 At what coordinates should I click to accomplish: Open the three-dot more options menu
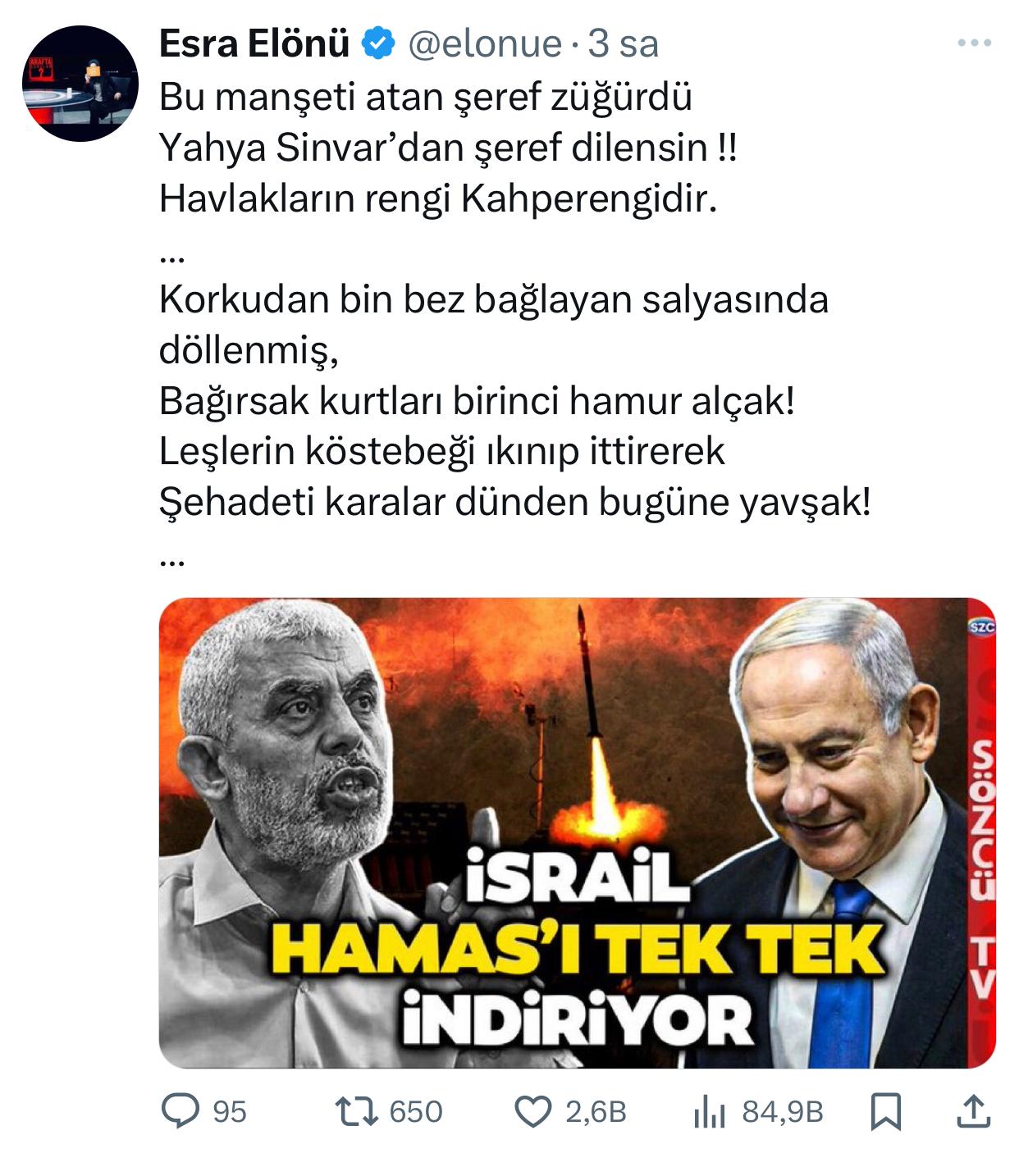point(975,43)
